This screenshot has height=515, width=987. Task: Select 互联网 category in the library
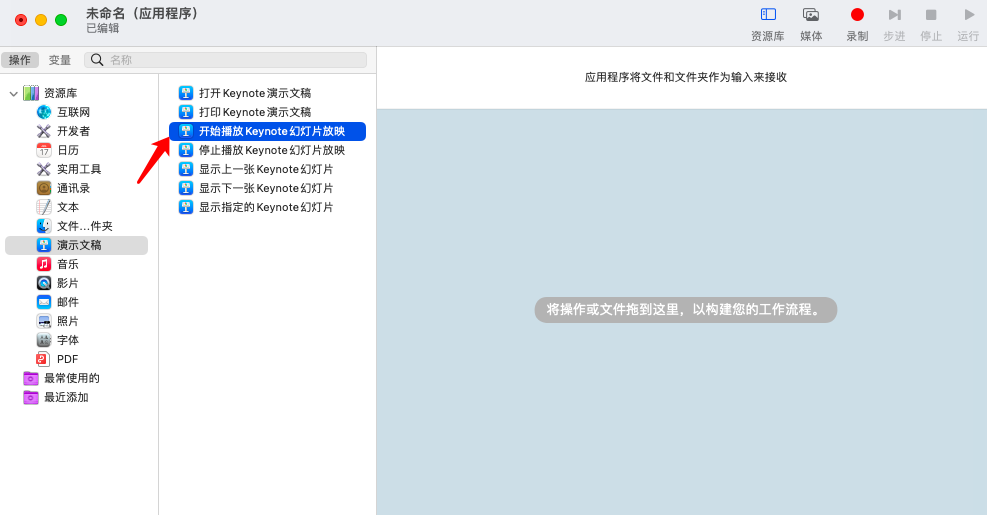click(73, 112)
